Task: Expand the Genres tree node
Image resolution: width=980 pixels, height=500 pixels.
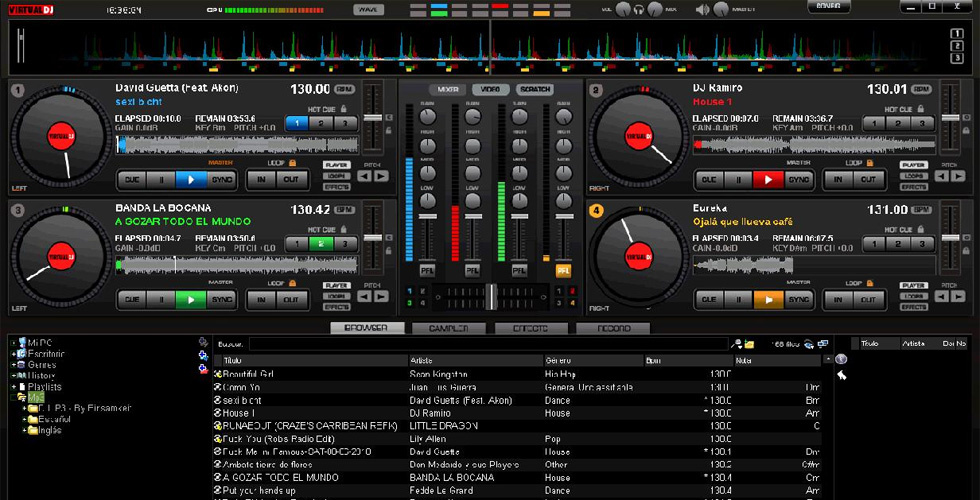Action: tap(14, 365)
